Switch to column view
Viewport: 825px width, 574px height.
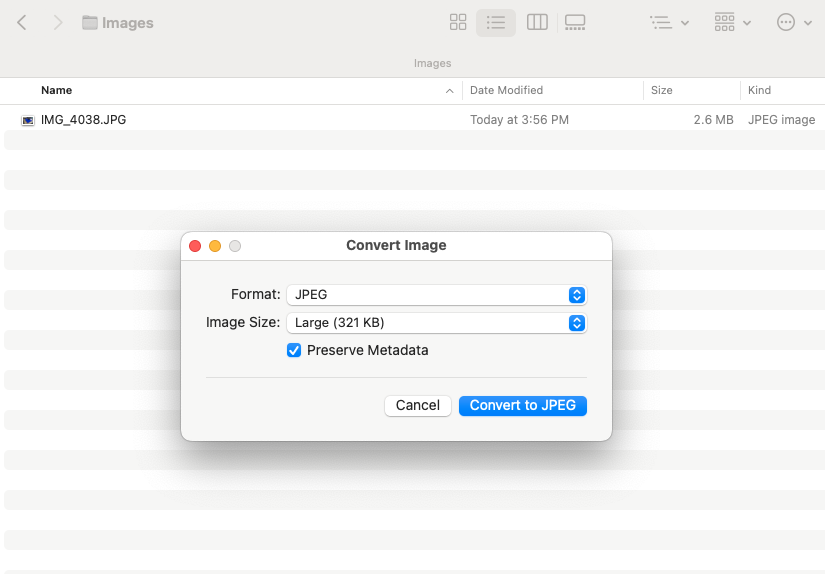pyautogui.click(x=537, y=23)
